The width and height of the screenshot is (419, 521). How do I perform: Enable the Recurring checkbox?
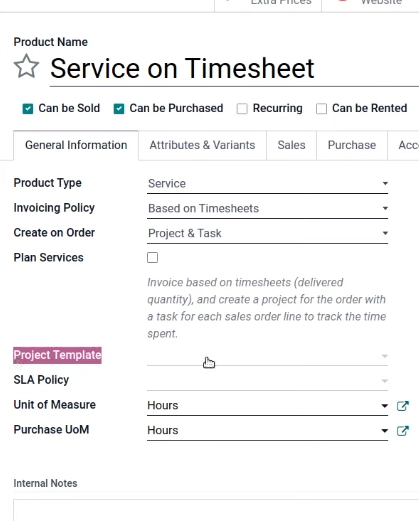[242, 109]
